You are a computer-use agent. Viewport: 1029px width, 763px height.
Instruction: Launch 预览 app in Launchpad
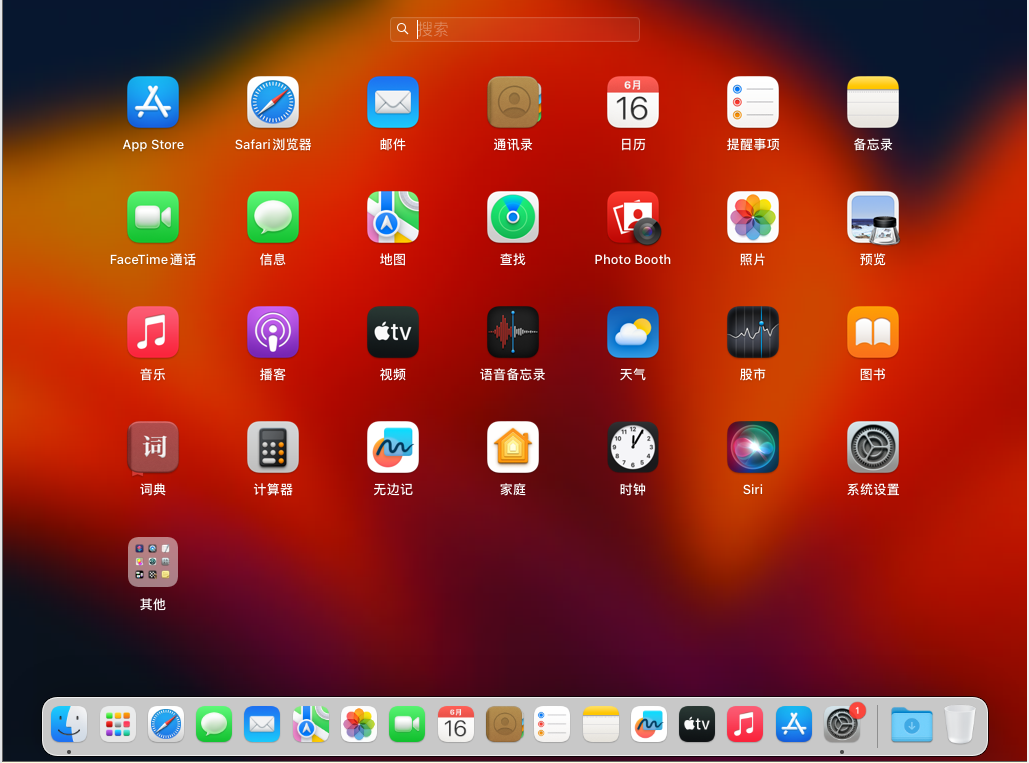point(873,217)
